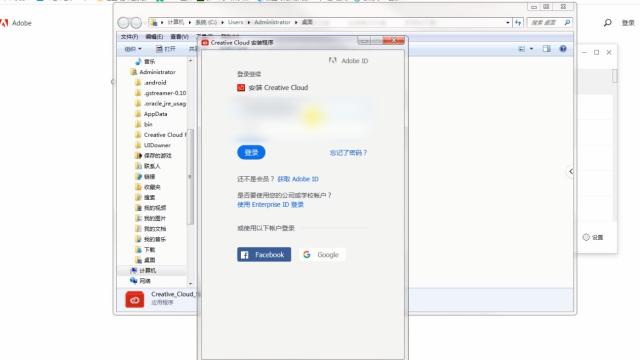Click the Explorer search magnifier icon
Screen dimensions: 640x360
pyautogui.click(x=567, y=22)
